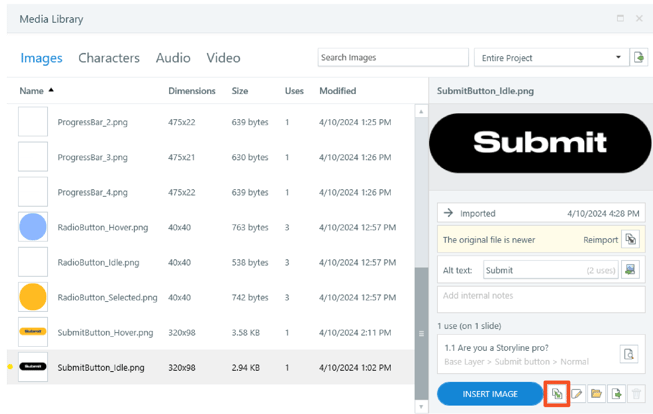The image size is (653, 414).
Task: Click the Search Images field
Action: (x=393, y=57)
